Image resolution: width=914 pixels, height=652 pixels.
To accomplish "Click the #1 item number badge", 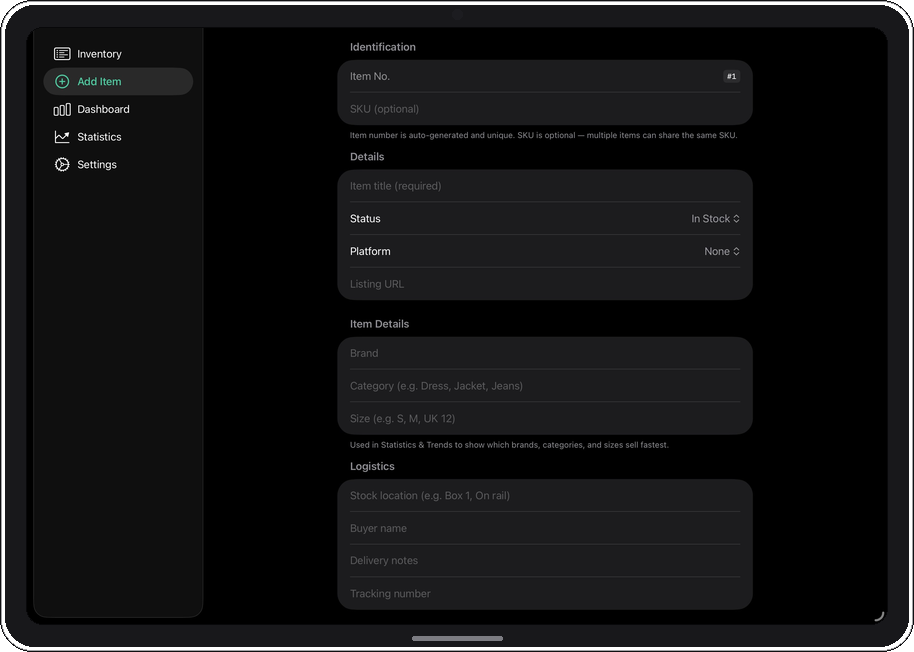I will [732, 76].
